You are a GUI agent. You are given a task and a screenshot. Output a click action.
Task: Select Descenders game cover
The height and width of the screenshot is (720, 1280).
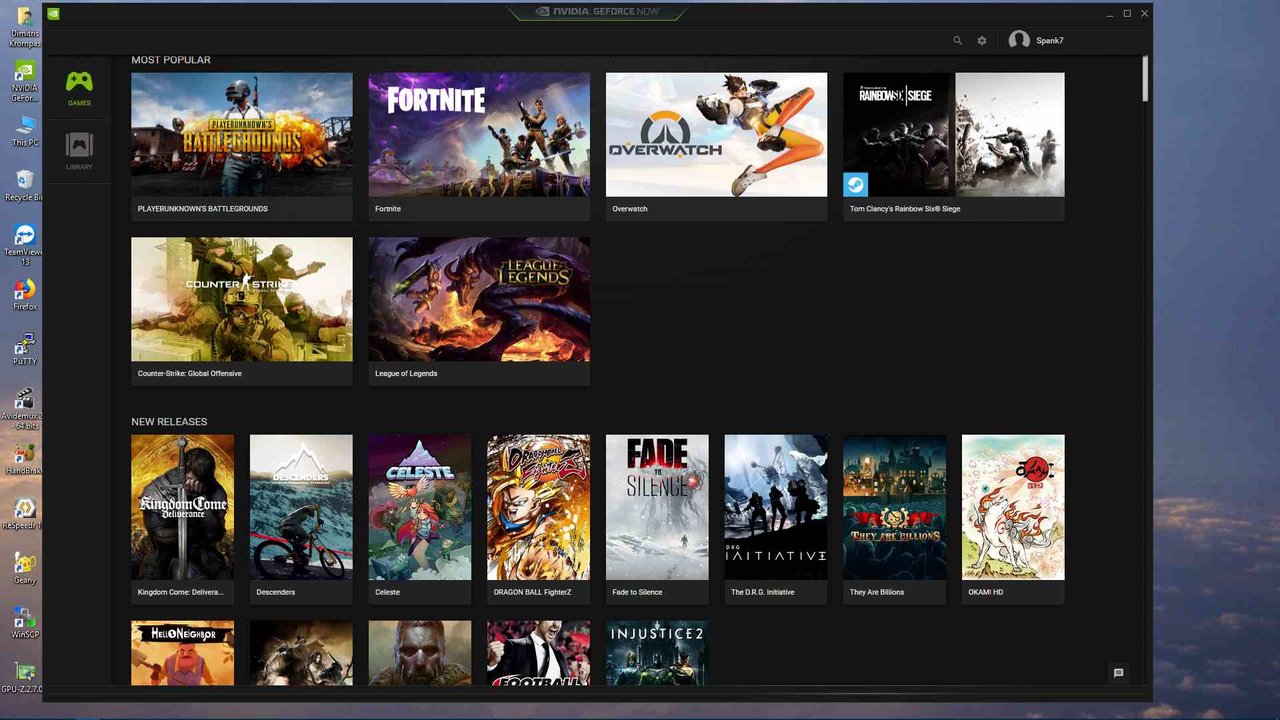301,507
